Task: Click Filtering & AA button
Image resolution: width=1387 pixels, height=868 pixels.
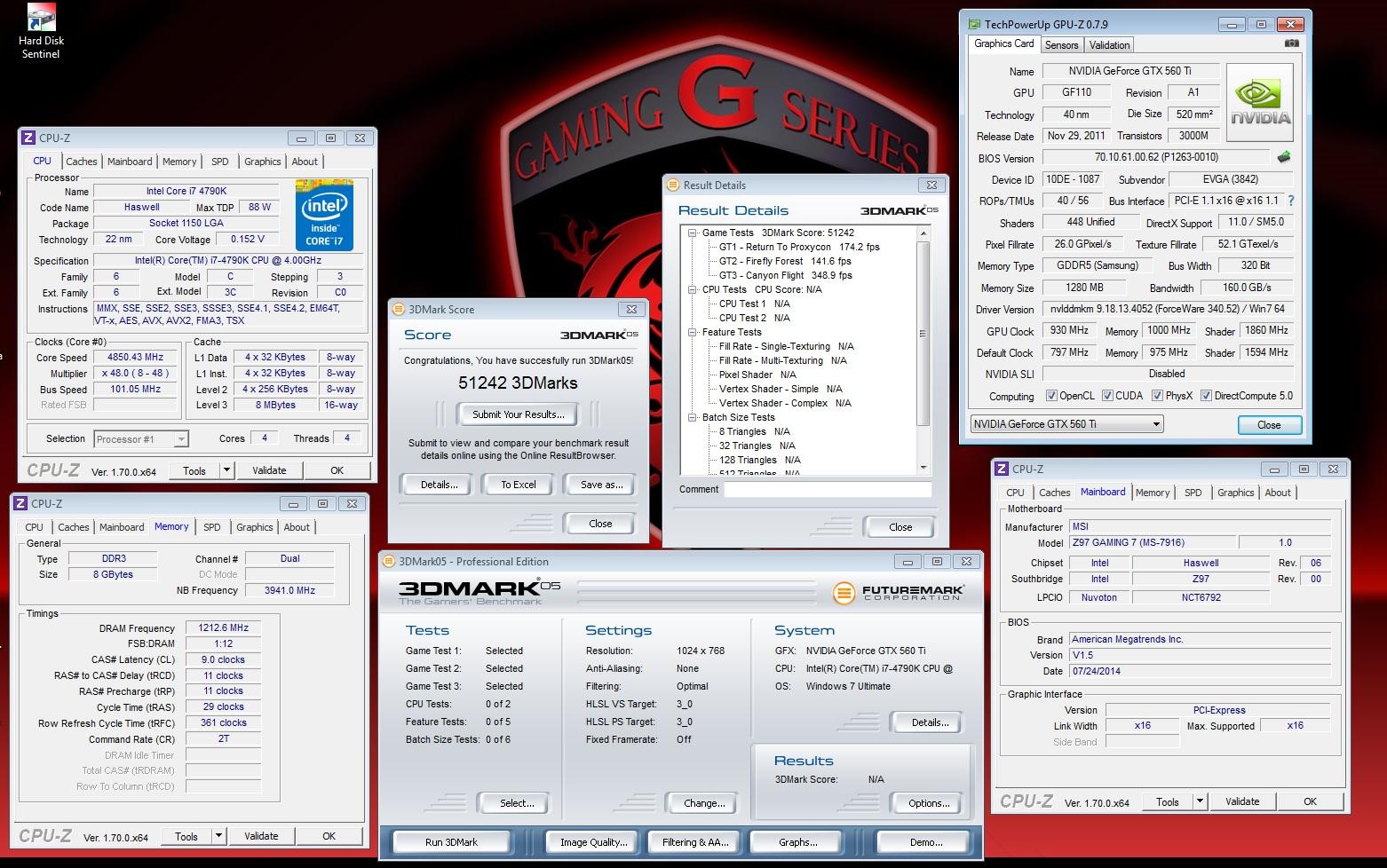Action: click(695, 842)
